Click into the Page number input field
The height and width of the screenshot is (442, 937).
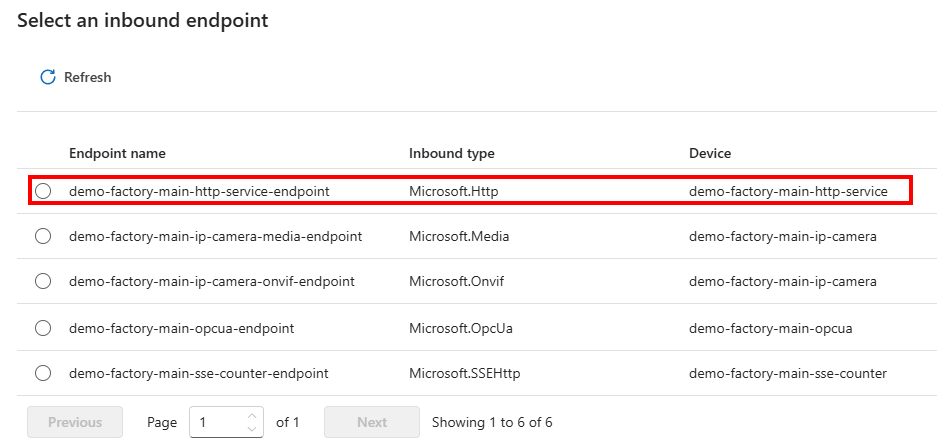pos(215,422)
